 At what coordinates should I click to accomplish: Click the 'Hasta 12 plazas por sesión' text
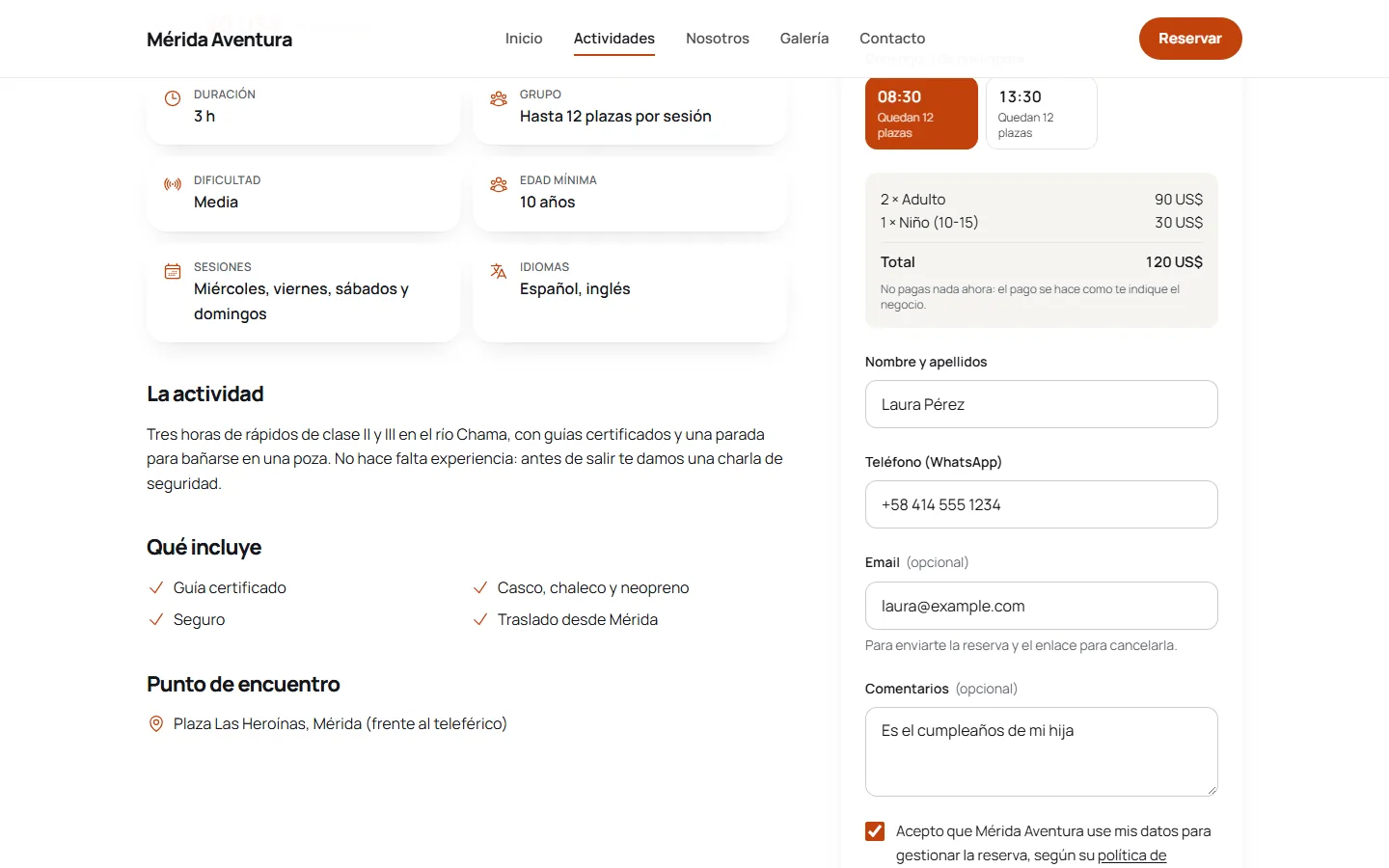pos(615,116)
